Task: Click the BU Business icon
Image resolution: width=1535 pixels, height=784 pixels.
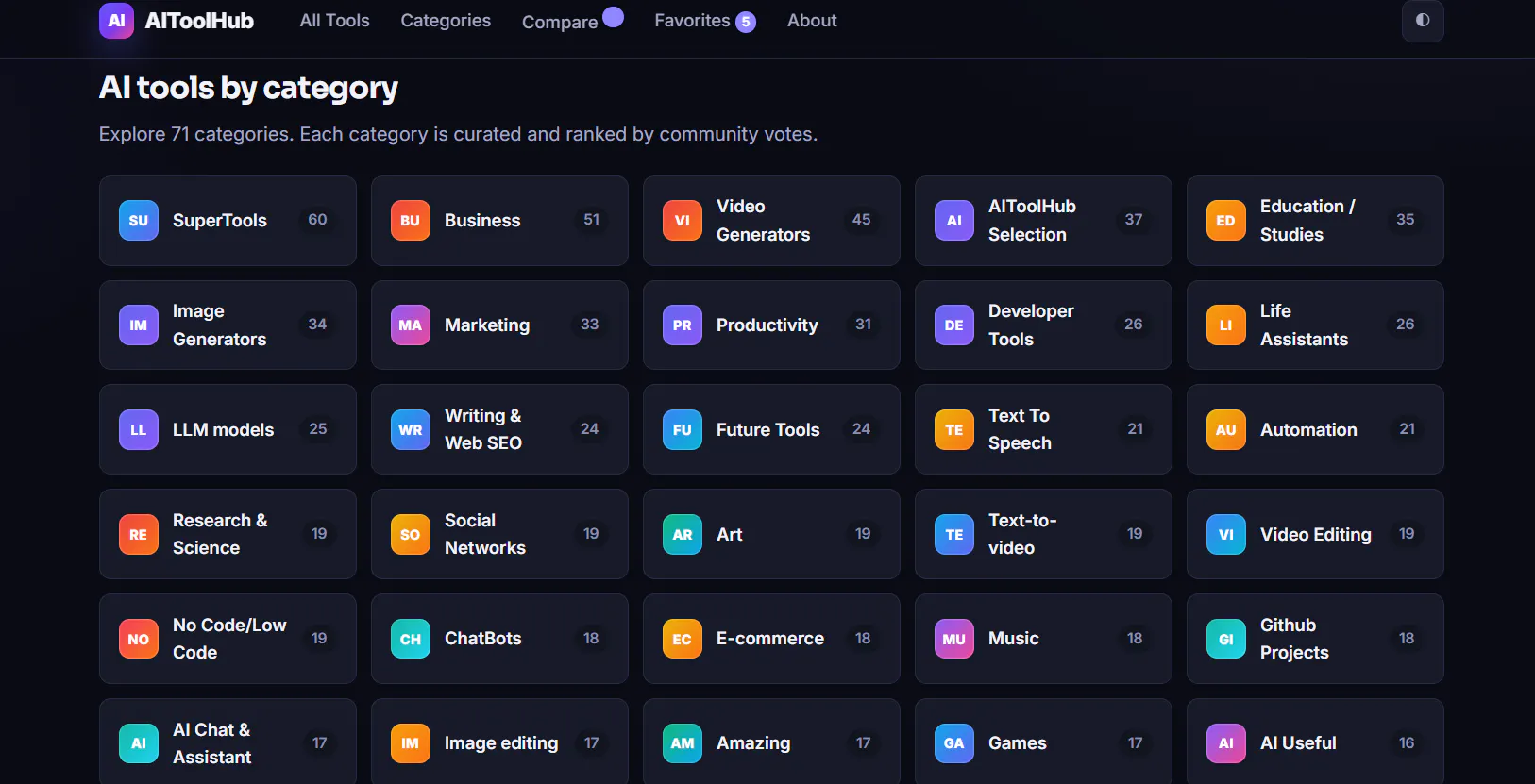Action: [411, 221]
